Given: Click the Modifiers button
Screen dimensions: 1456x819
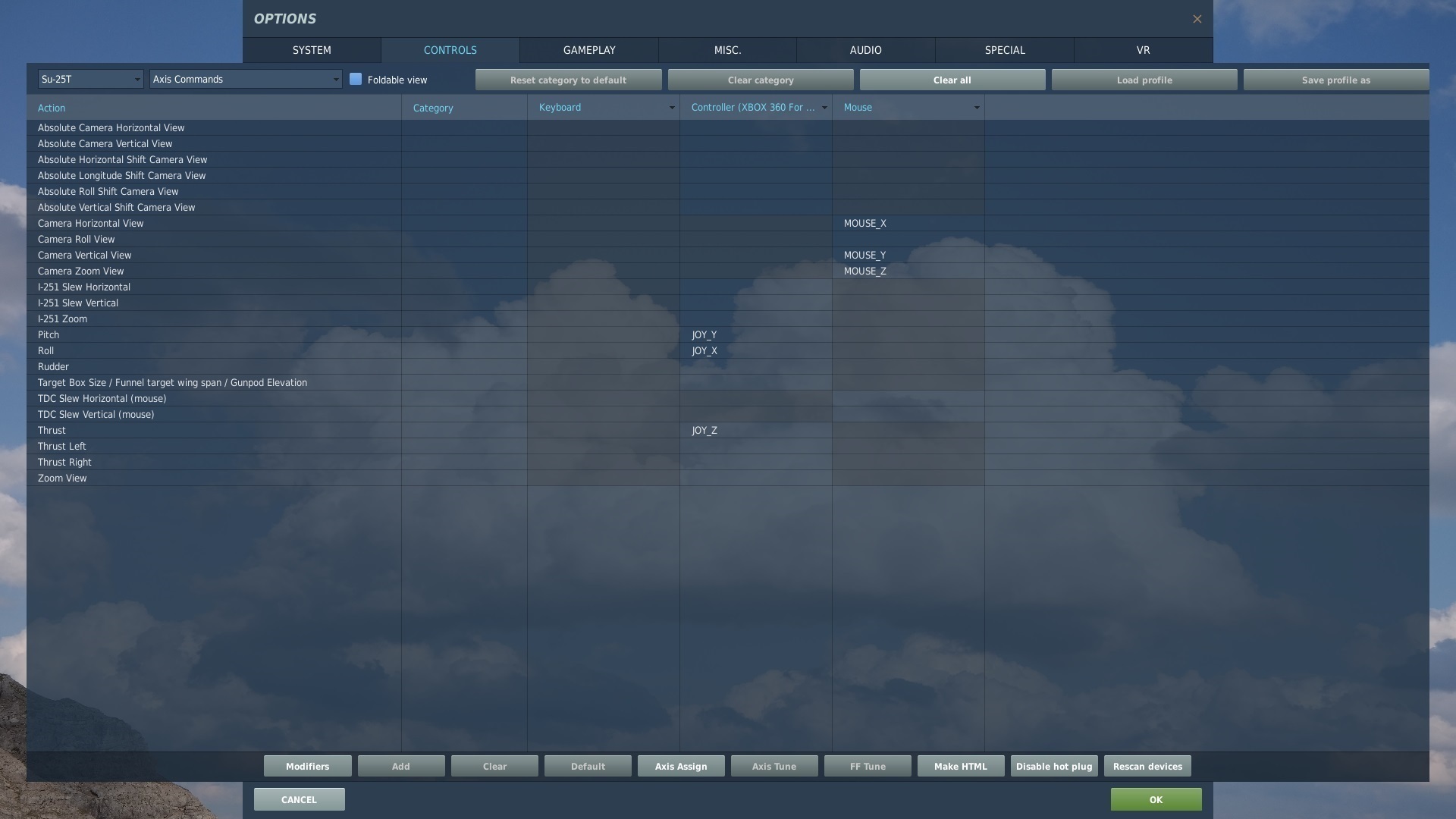Looking at the screenshot, I should point(307,766).
